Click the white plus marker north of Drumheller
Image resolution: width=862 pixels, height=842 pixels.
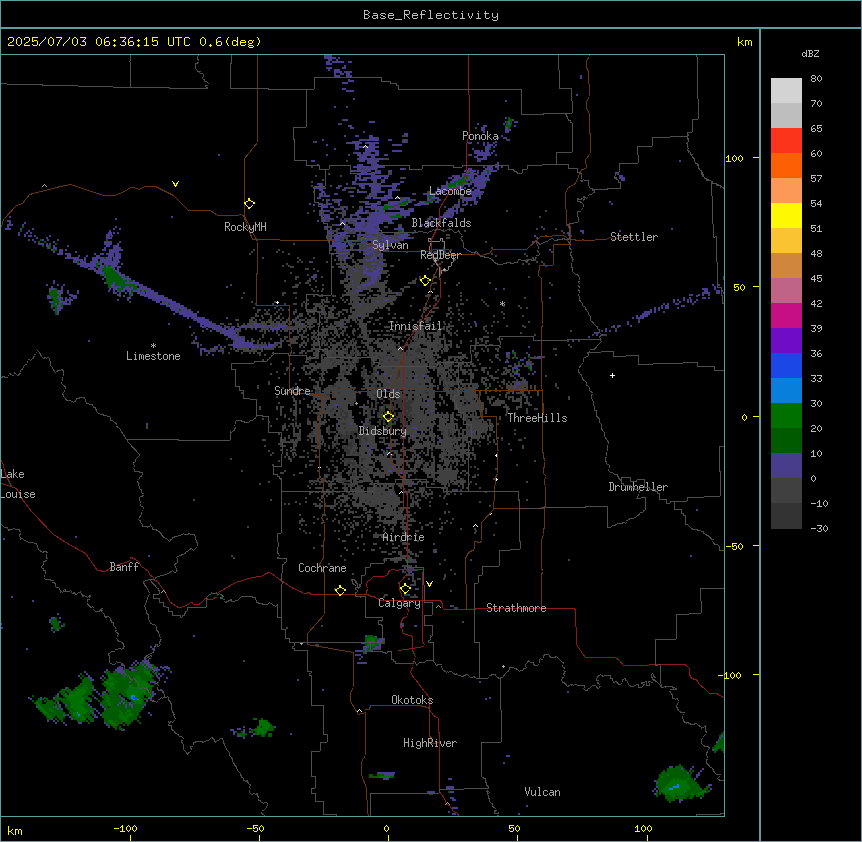coord(612,375)
